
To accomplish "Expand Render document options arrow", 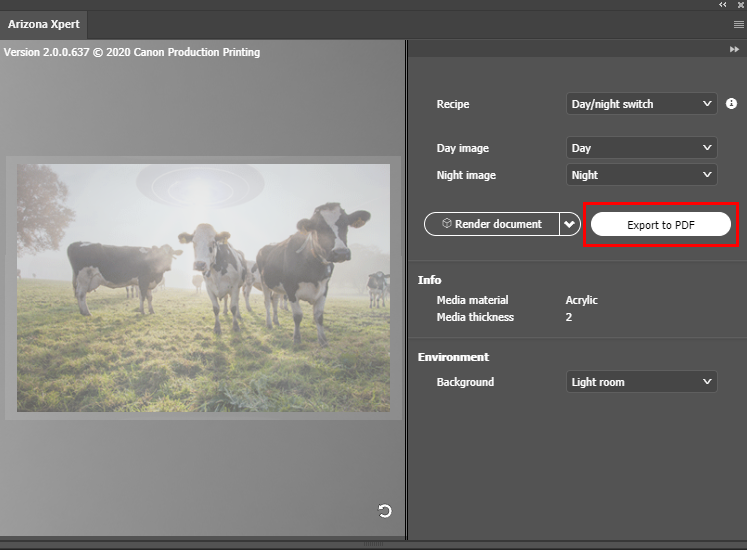I will tap(570, 224).
